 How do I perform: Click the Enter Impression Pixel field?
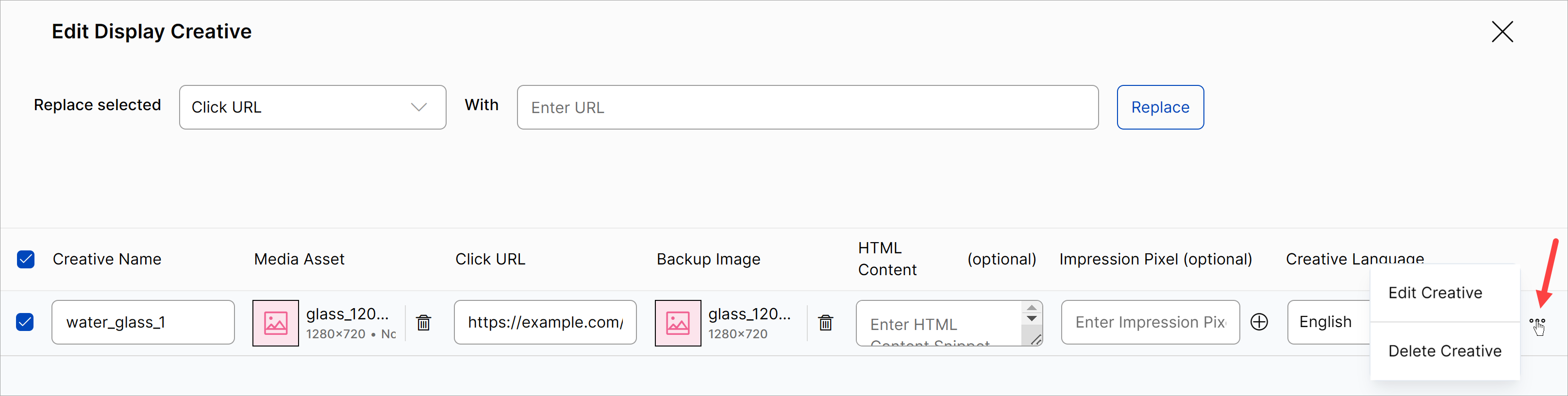pyautogui.click(x=1150, y=322)
